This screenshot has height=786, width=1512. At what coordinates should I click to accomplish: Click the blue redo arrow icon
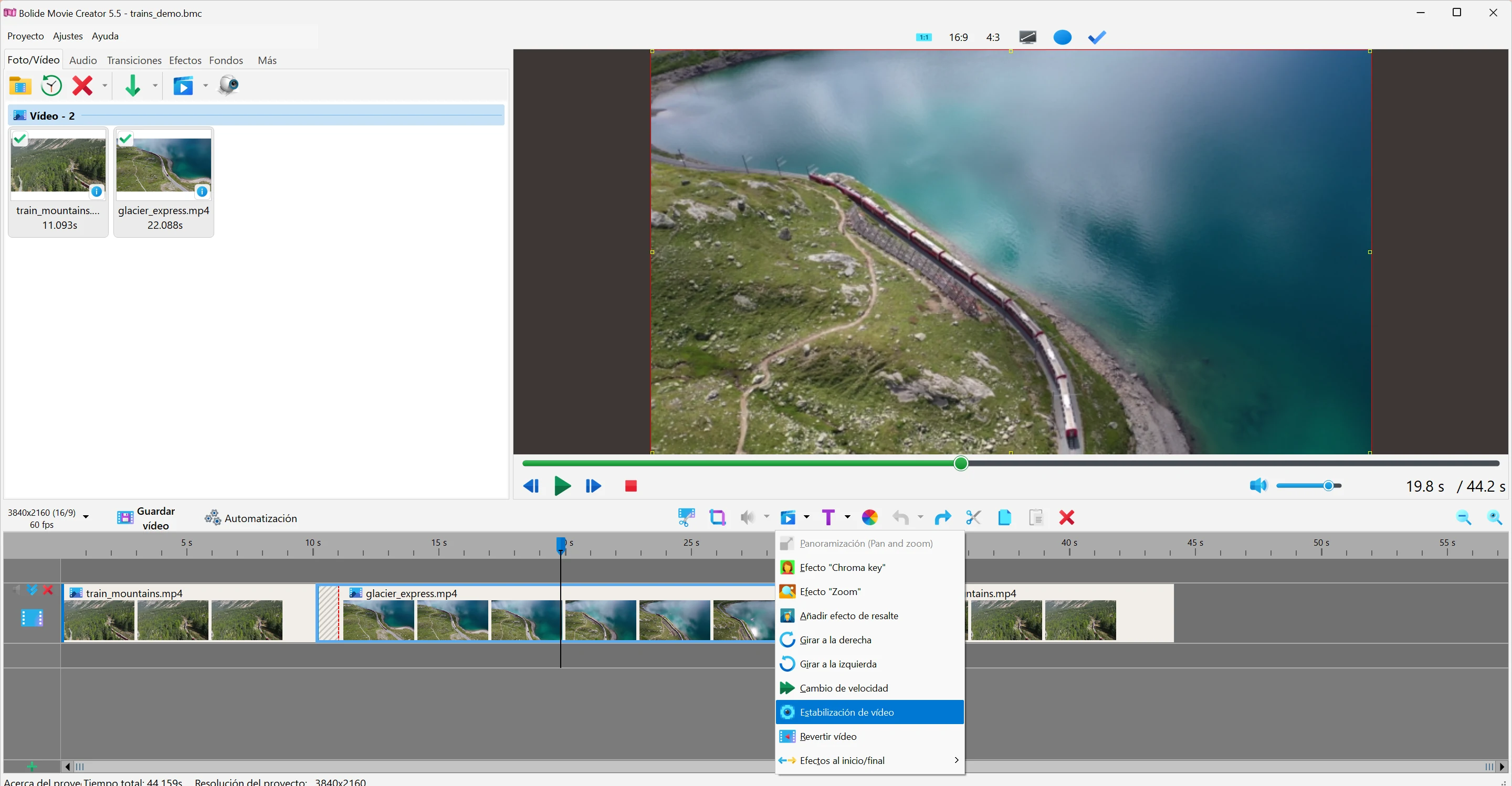943,517
